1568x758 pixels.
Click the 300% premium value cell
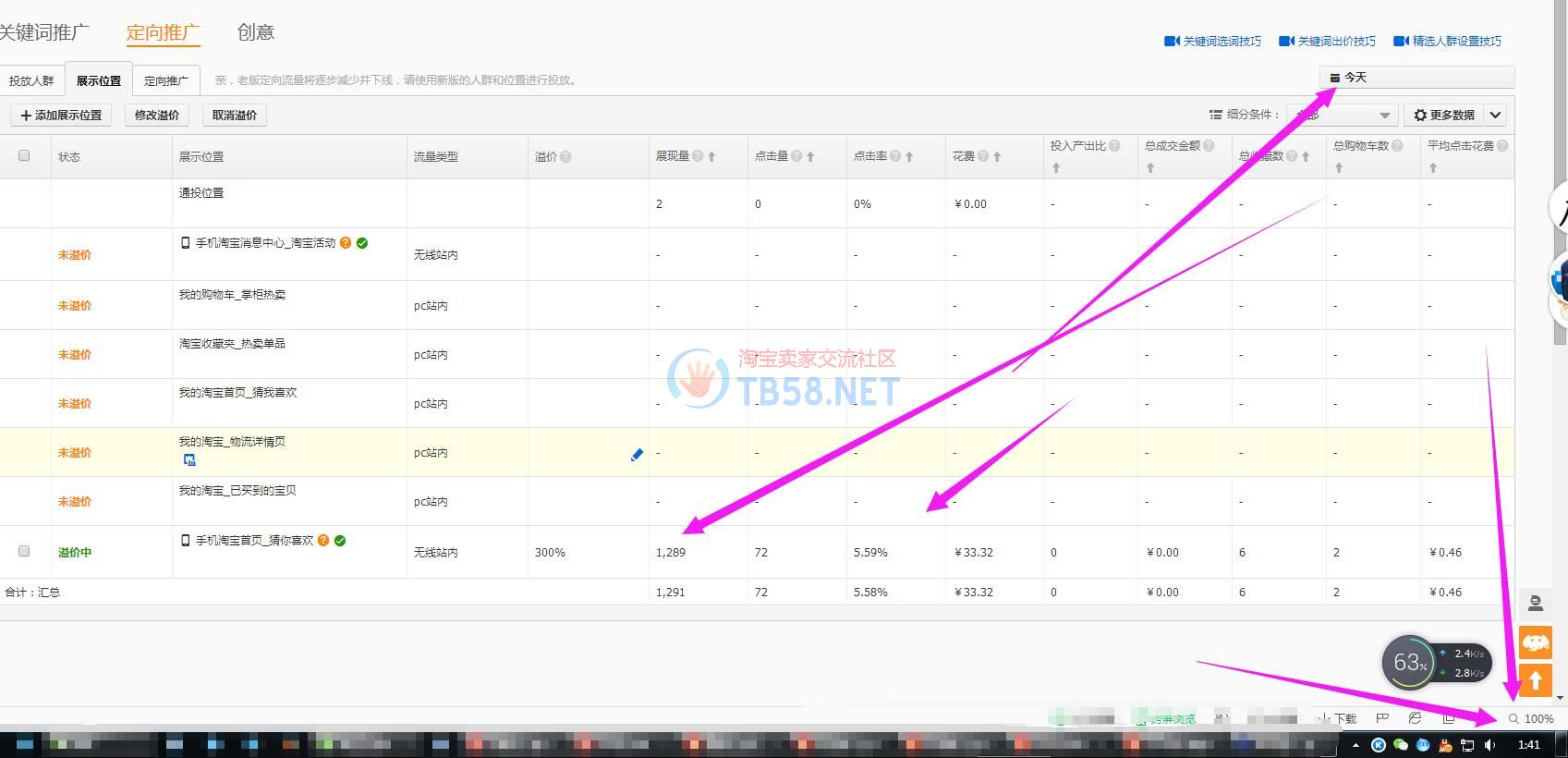550,553
